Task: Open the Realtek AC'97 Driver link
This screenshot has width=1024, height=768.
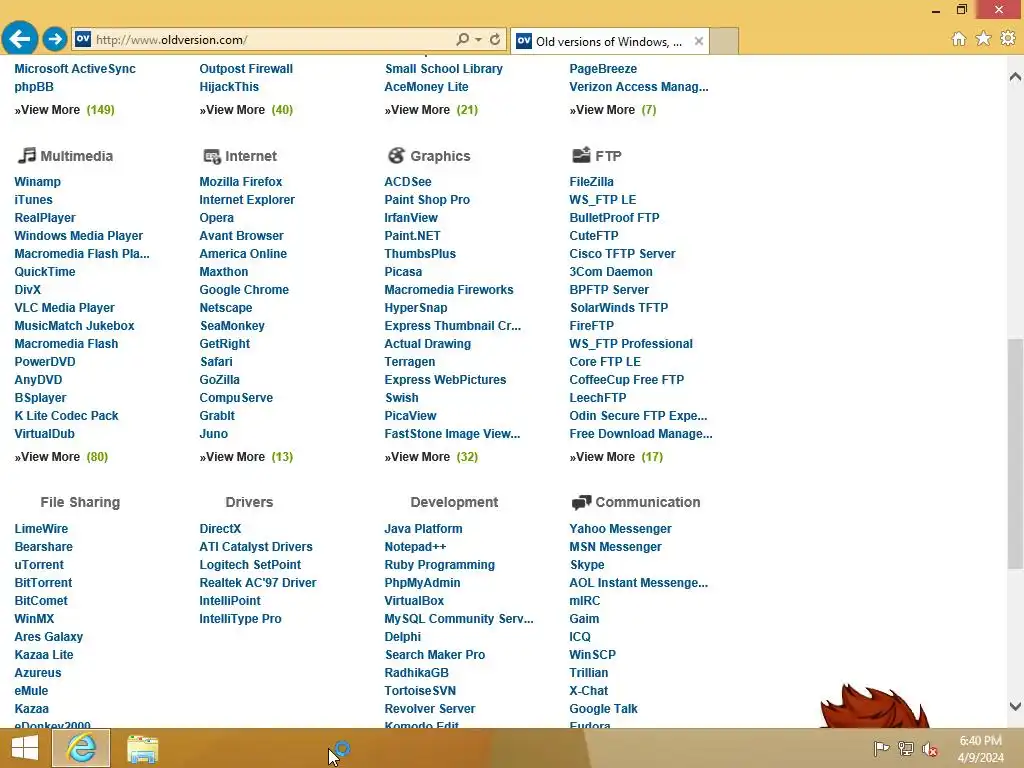Action: pos(257,583)
